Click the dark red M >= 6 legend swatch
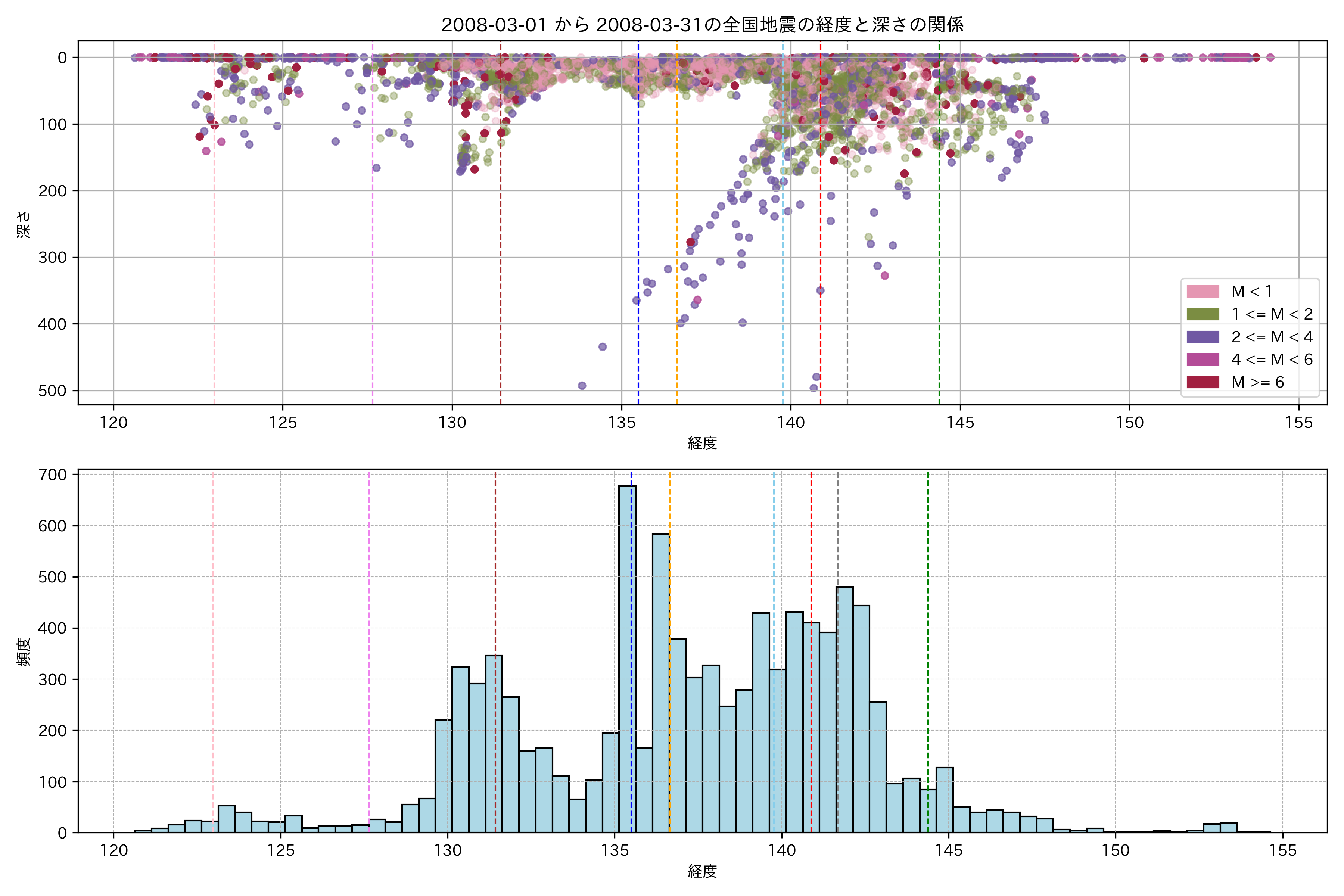This screenshot has height=896, width=1344. pos(1203,382)
